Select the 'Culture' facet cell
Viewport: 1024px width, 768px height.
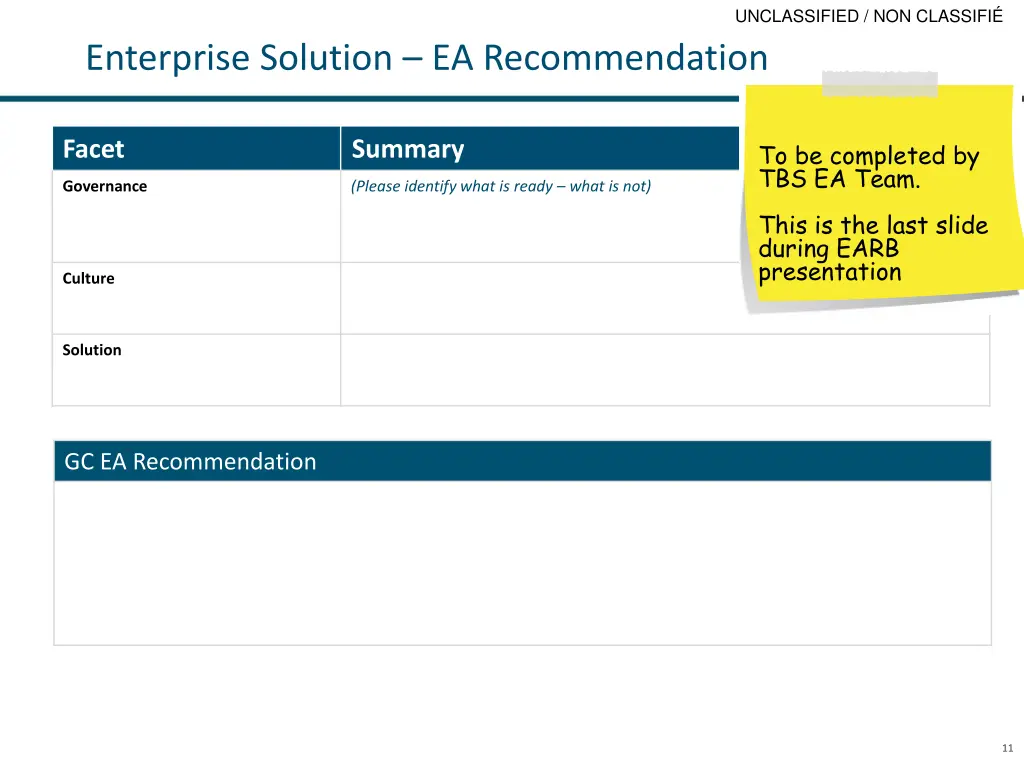pos(196,298)
